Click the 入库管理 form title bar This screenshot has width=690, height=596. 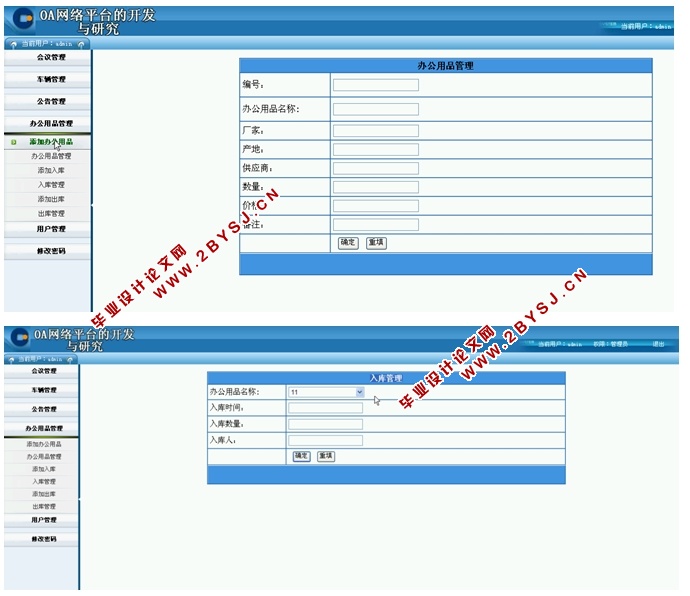(x=386, y=378)
